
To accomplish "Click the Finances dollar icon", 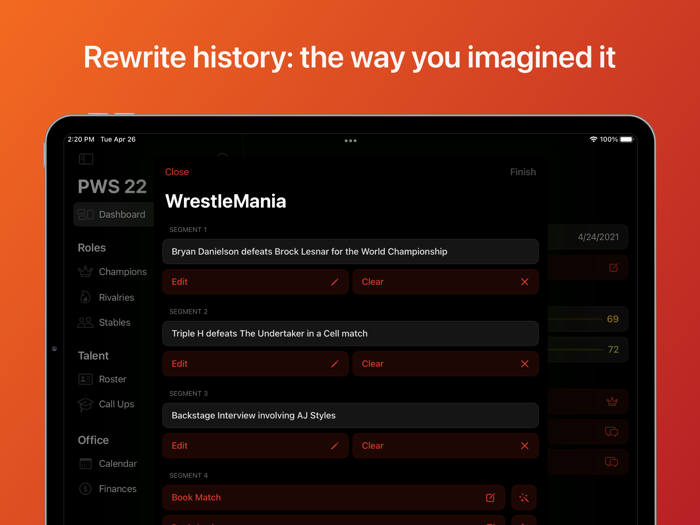I will pyautogui.click(x=85, y=489).
